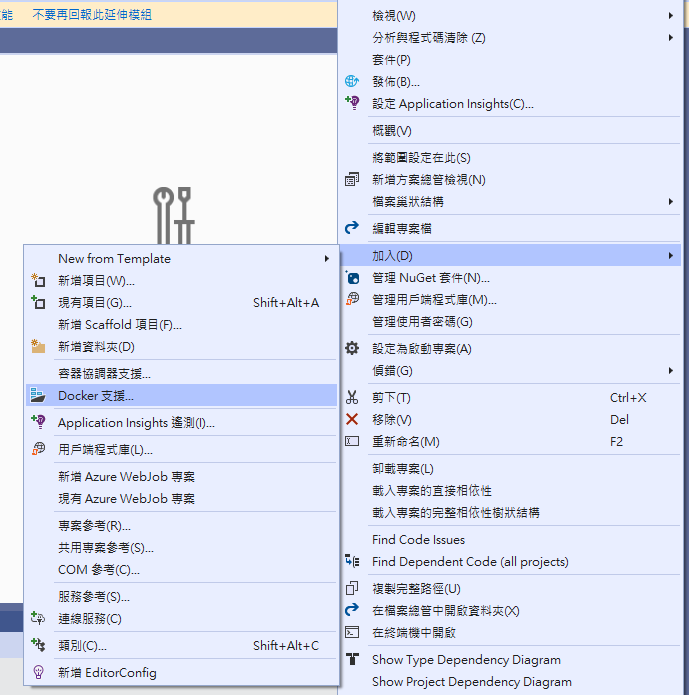Click the NuGet package manager icon

click(x=352, y=277)
